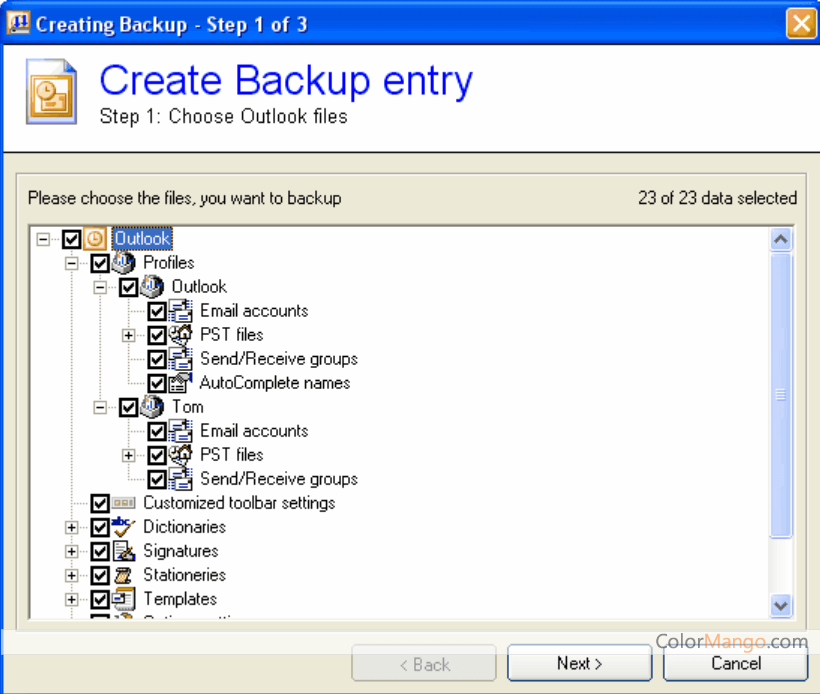Select the Tom profile icon

(x=152, y=407)
